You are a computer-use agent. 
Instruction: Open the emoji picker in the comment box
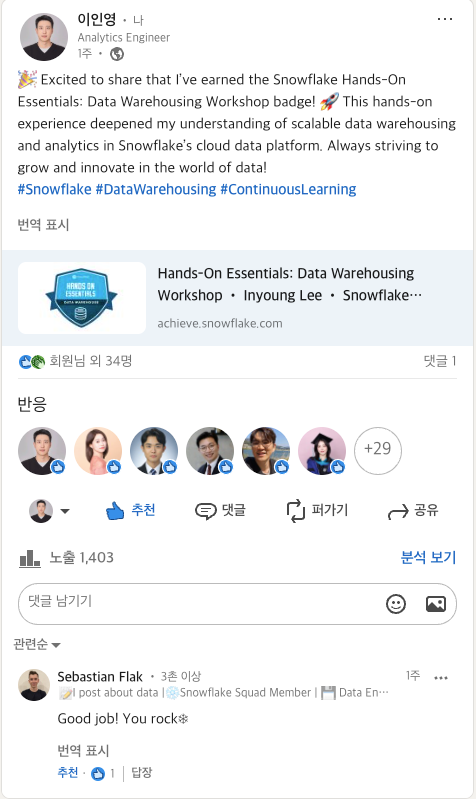[396, 604]
